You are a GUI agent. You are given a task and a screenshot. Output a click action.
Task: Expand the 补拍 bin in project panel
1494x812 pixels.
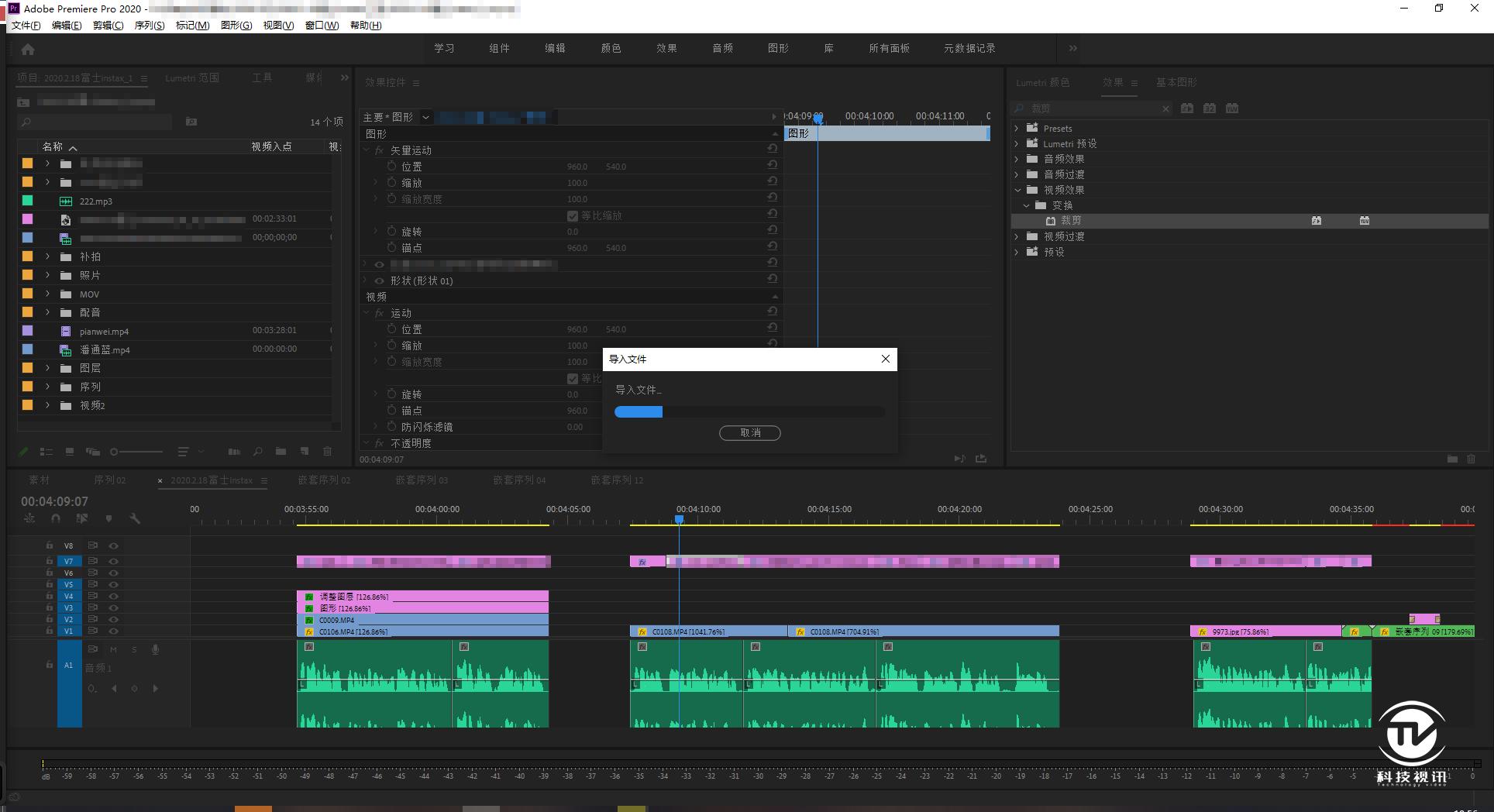coord(47,256)
